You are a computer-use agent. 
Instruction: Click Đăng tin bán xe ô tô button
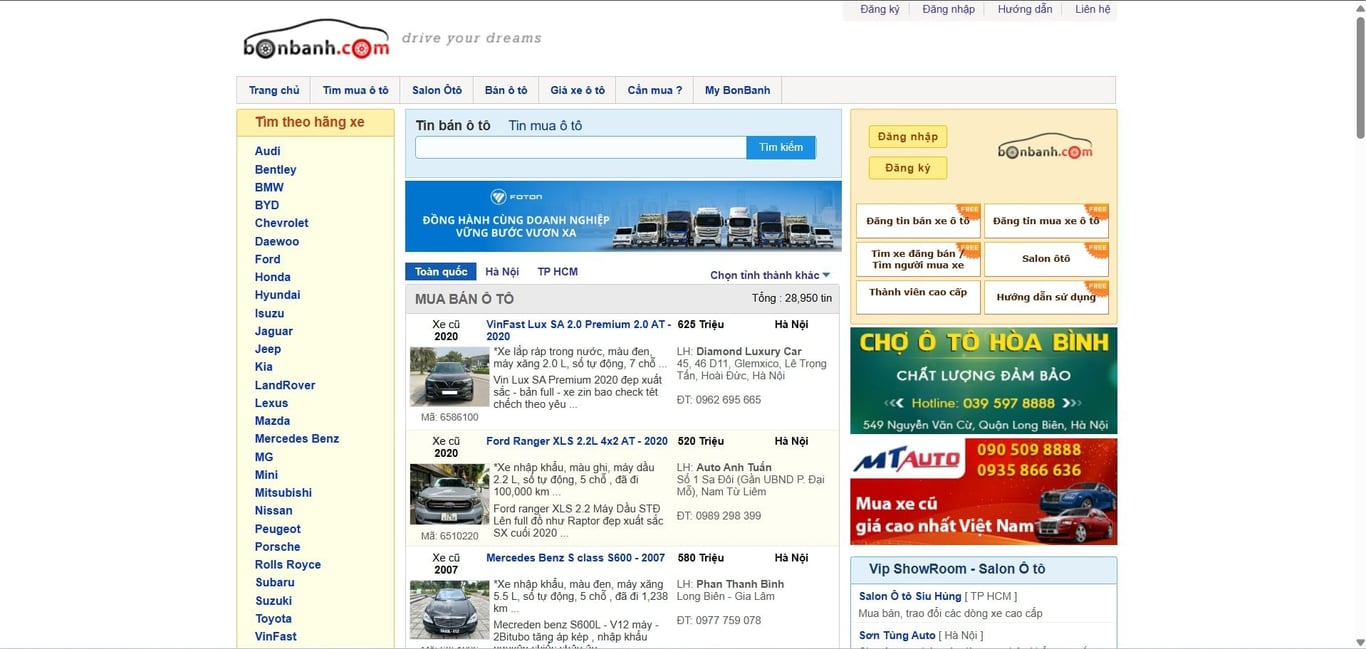(x=918, y=221)
